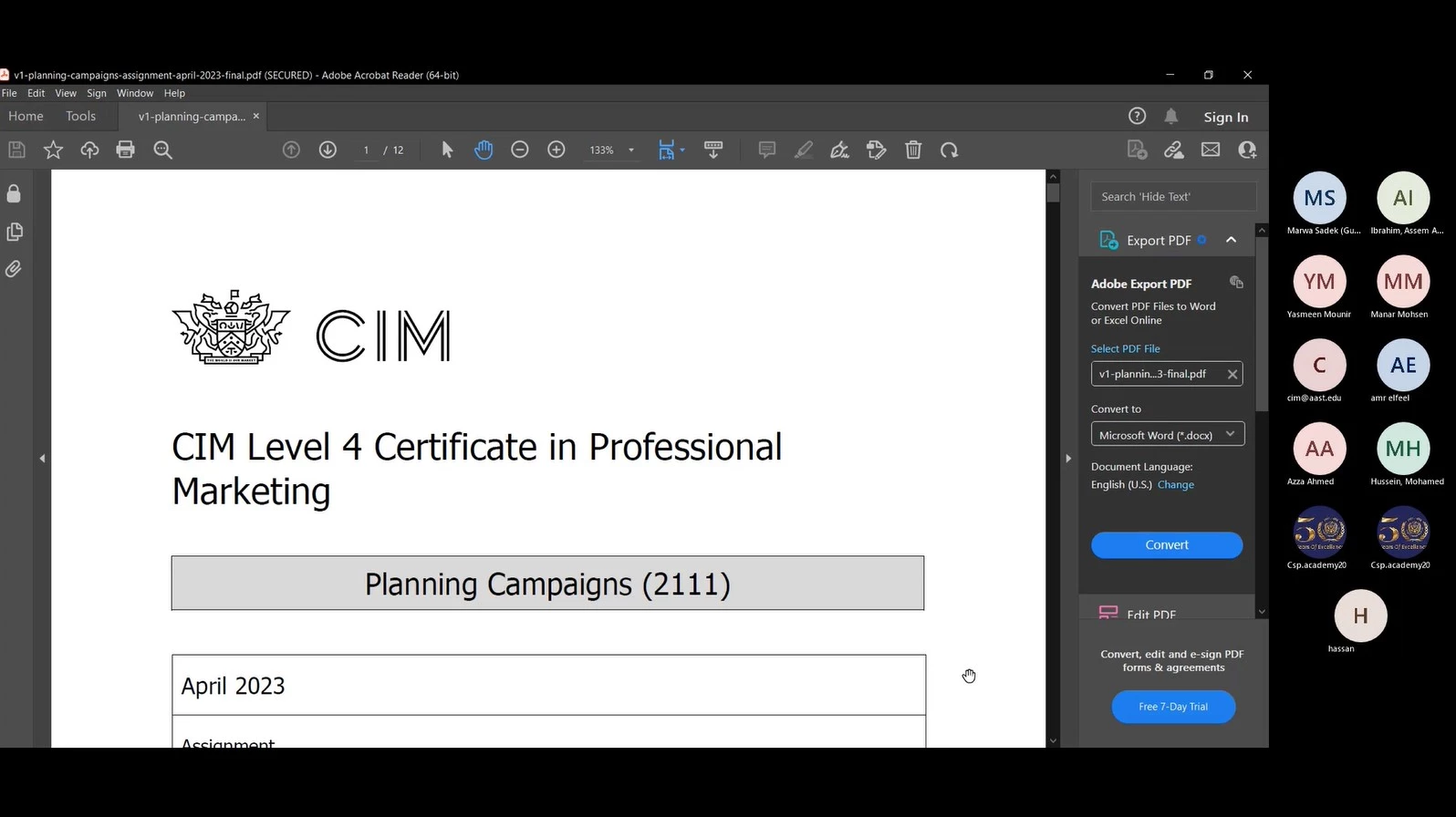Click the read mode keyboard icon
Image resolution: width=1456 pixels, height=817 pixels.
713,150
